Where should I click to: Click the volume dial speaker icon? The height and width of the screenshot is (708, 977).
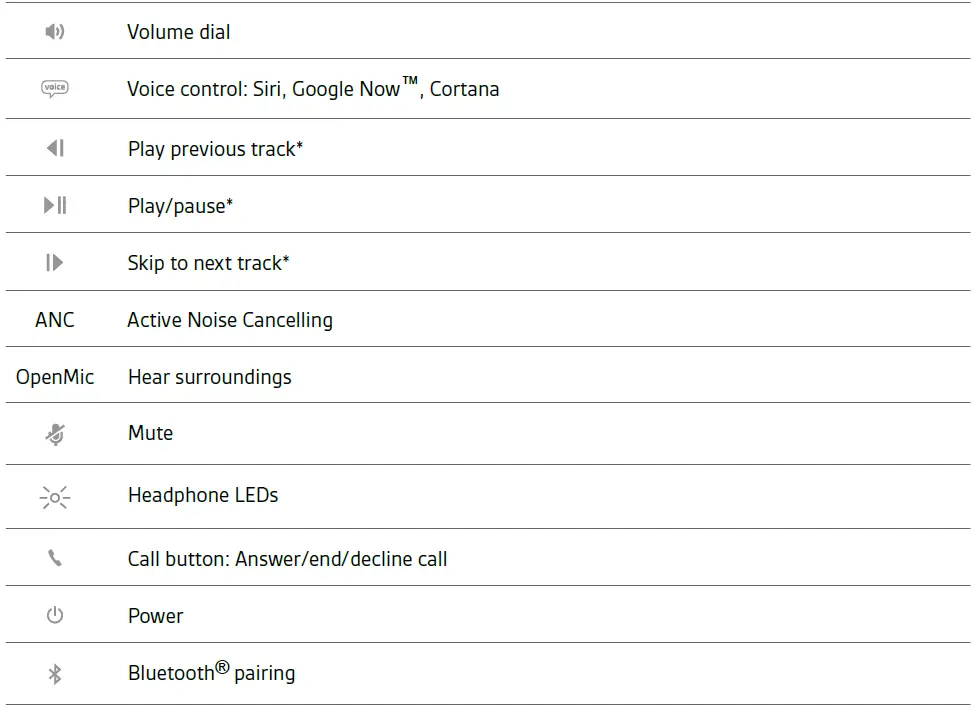[x=55, y=32]
